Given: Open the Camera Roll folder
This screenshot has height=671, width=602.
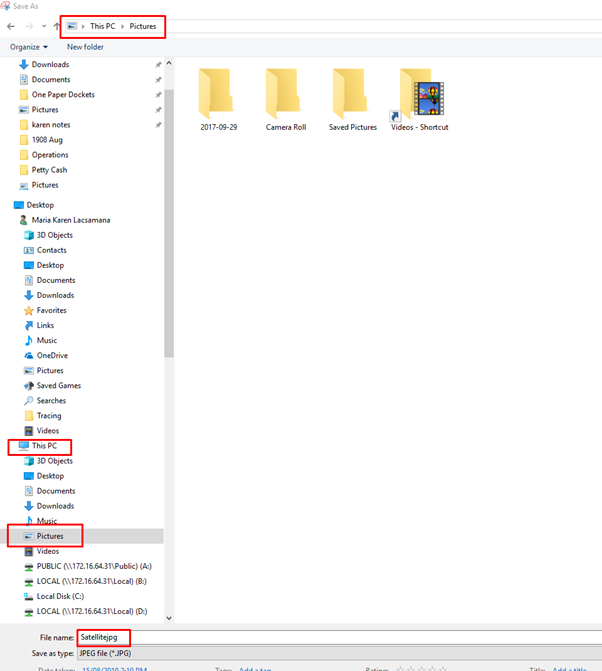Looking at the screenshot, I should 285,100.
